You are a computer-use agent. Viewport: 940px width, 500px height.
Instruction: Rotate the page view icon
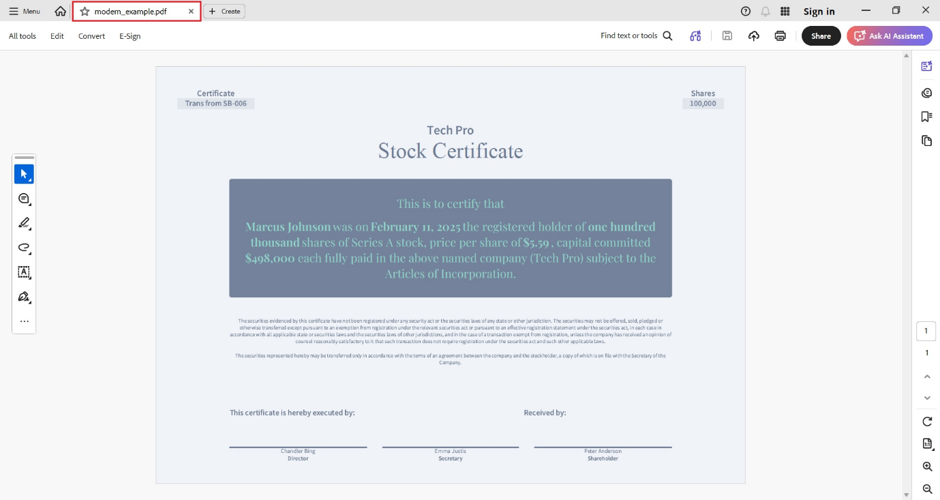(x=927, y=421)
